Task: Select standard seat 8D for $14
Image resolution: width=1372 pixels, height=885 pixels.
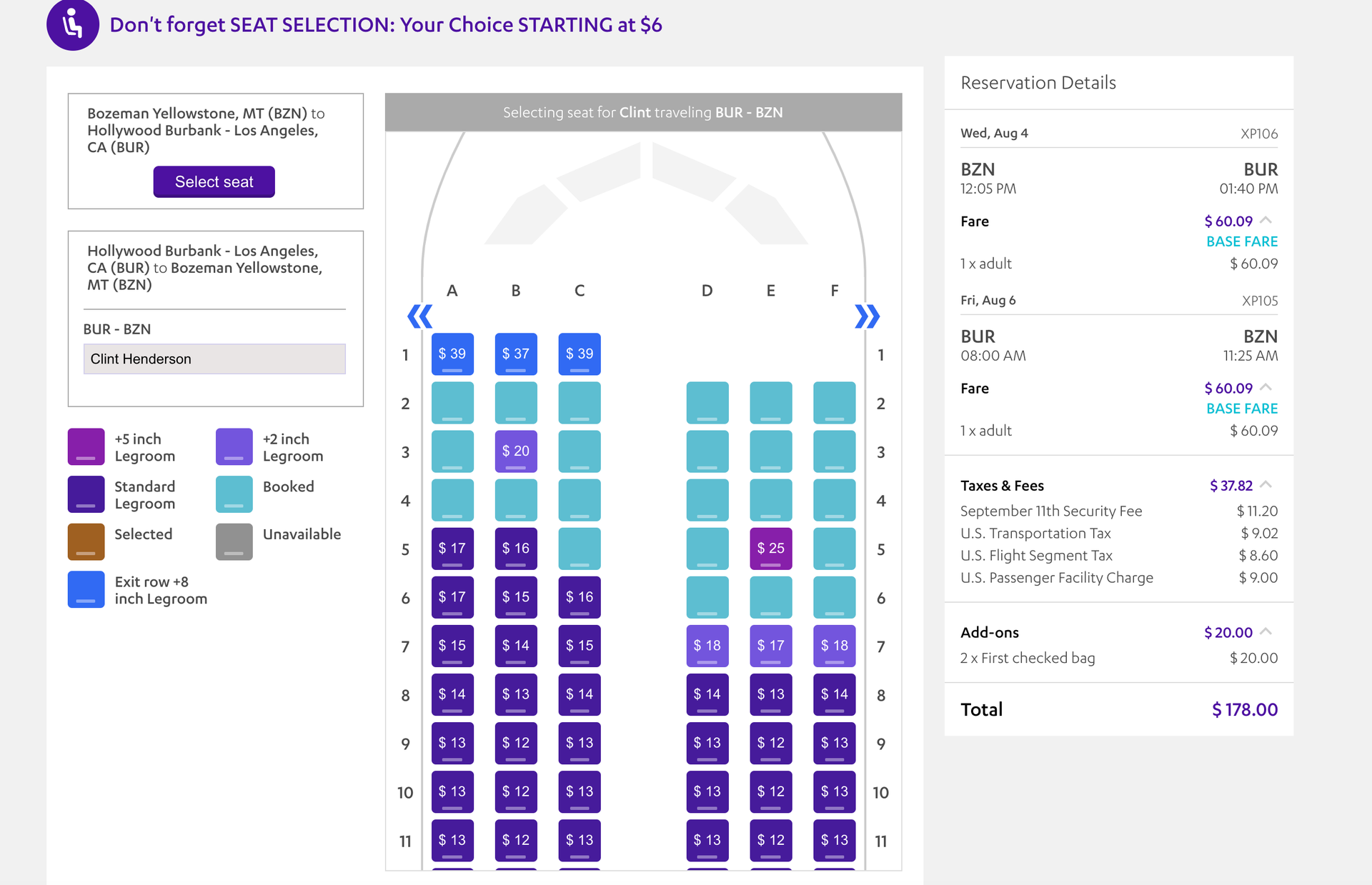Action: (707, 694)
